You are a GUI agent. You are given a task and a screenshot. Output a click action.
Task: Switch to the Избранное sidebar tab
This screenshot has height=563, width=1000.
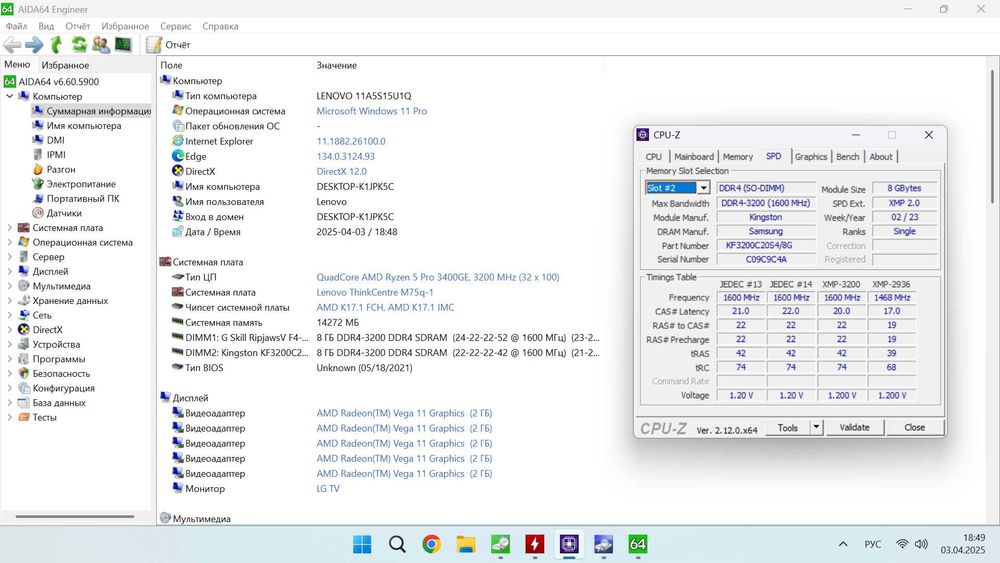click(65, 65)
